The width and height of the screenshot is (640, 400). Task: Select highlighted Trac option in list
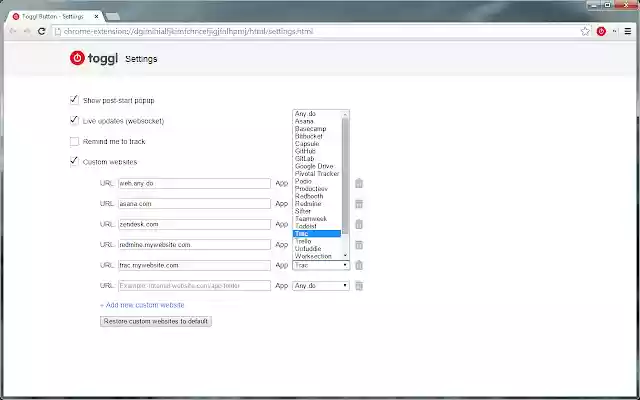click(317, 233)
